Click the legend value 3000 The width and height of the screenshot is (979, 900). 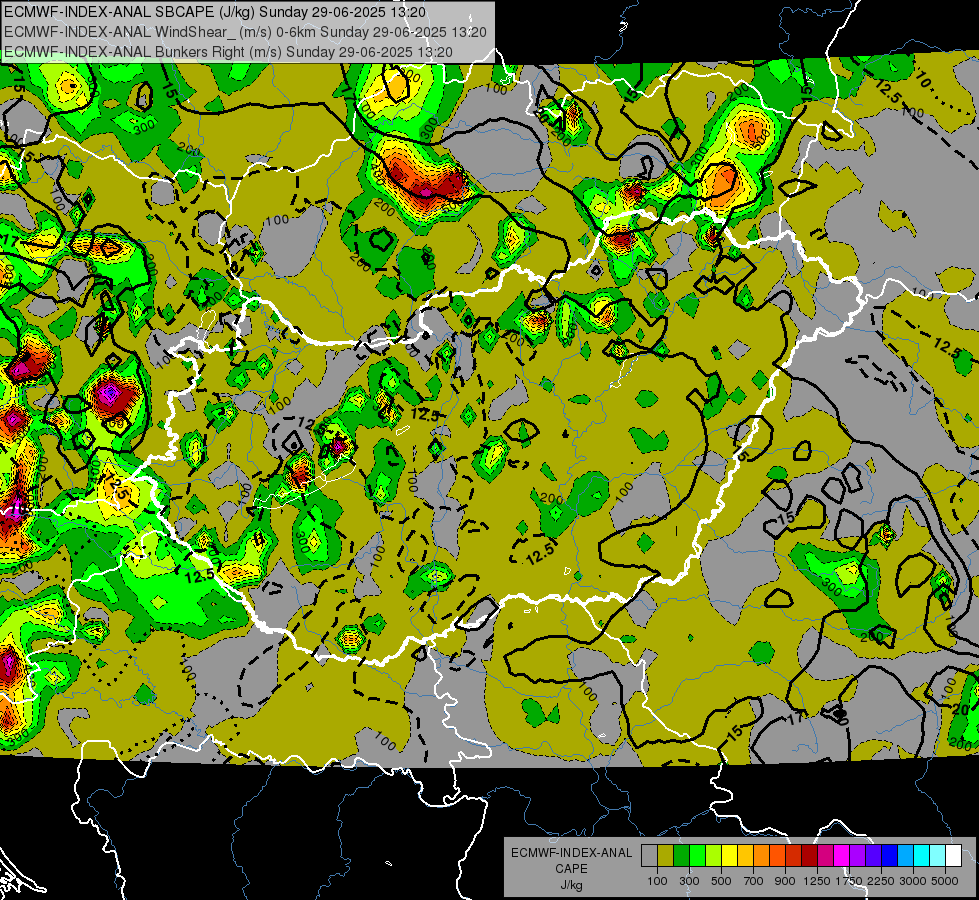pyautogui.click(x=913, y=881)
